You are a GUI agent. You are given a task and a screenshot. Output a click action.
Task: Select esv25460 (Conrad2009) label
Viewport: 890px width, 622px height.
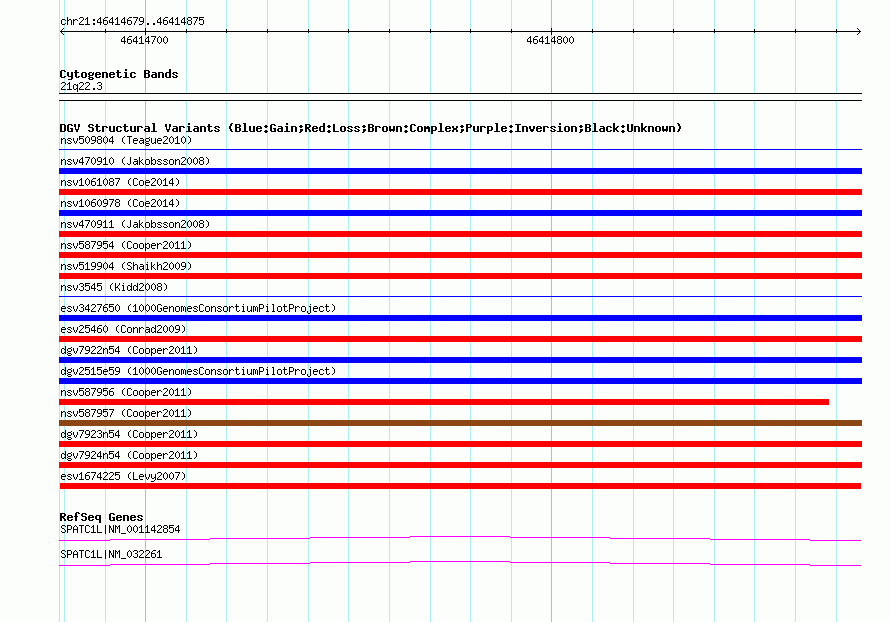tap(123, 329)
